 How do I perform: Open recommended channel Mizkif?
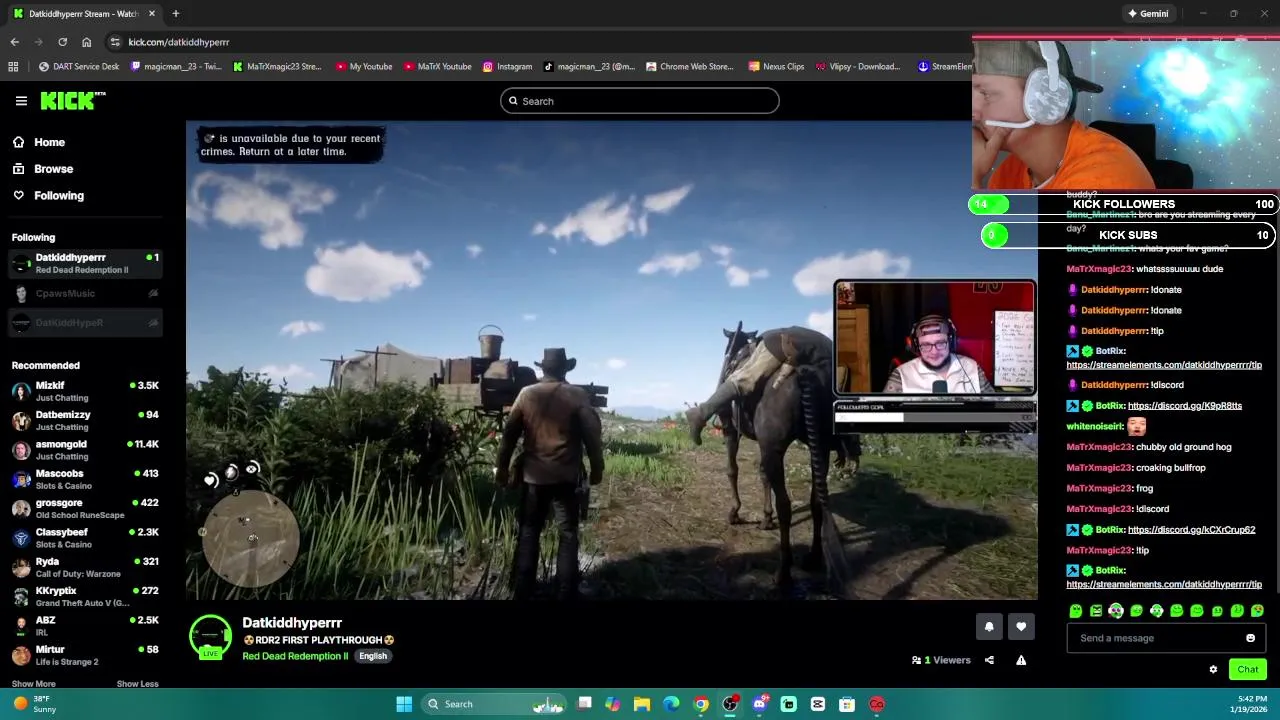(x=85, y=391)
